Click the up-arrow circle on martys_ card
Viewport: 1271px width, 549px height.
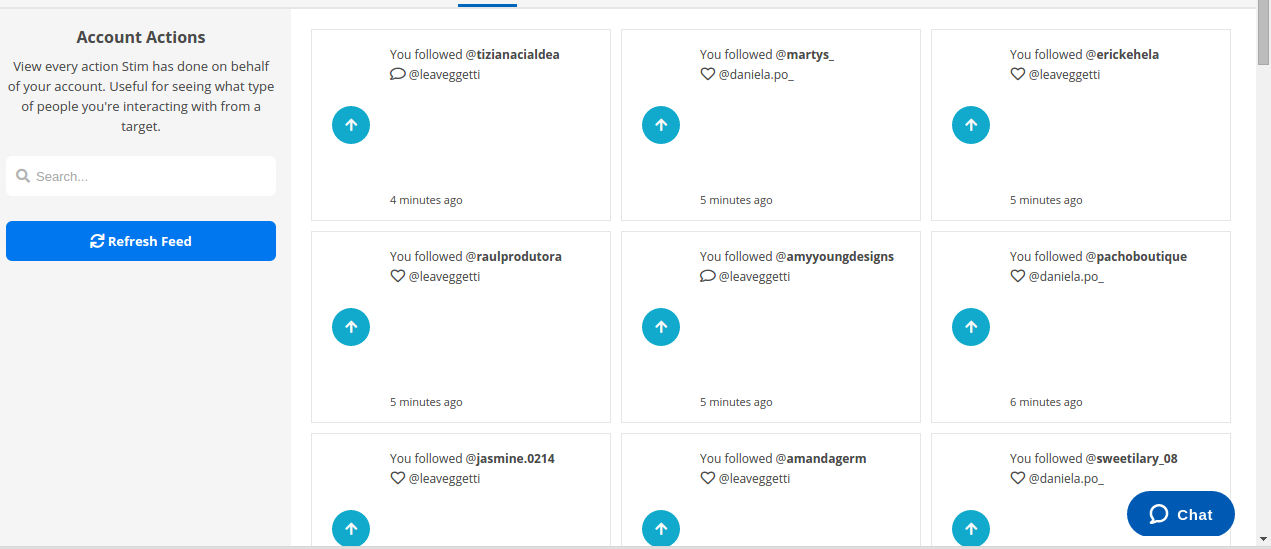661,125
